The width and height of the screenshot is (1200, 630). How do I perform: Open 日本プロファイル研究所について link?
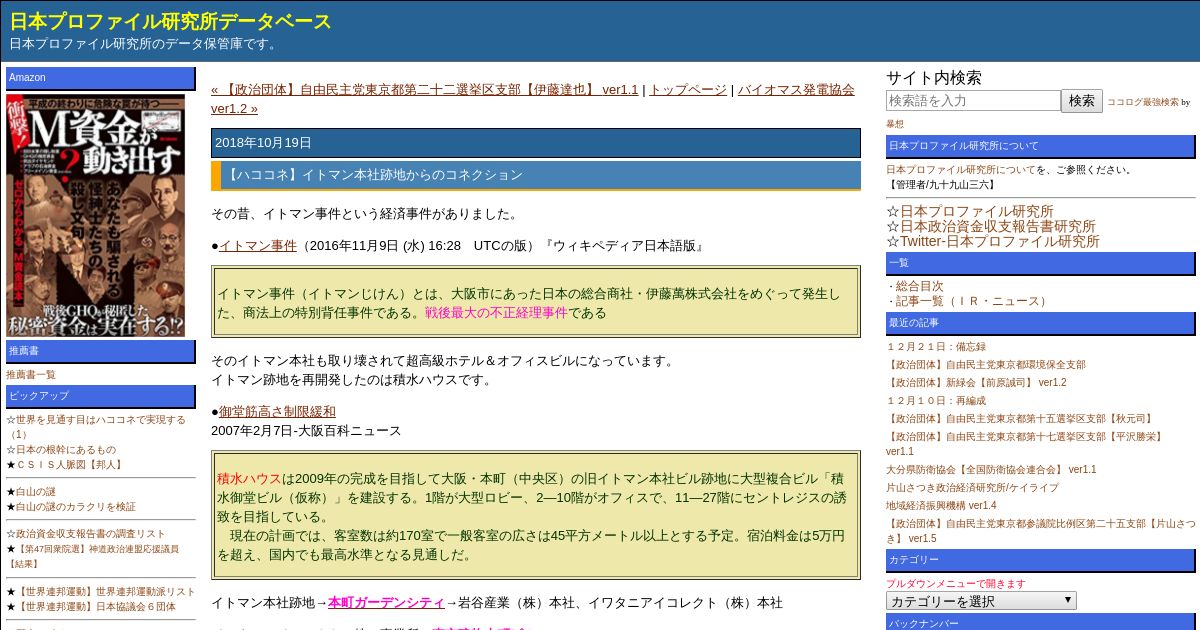coord(961,170)
